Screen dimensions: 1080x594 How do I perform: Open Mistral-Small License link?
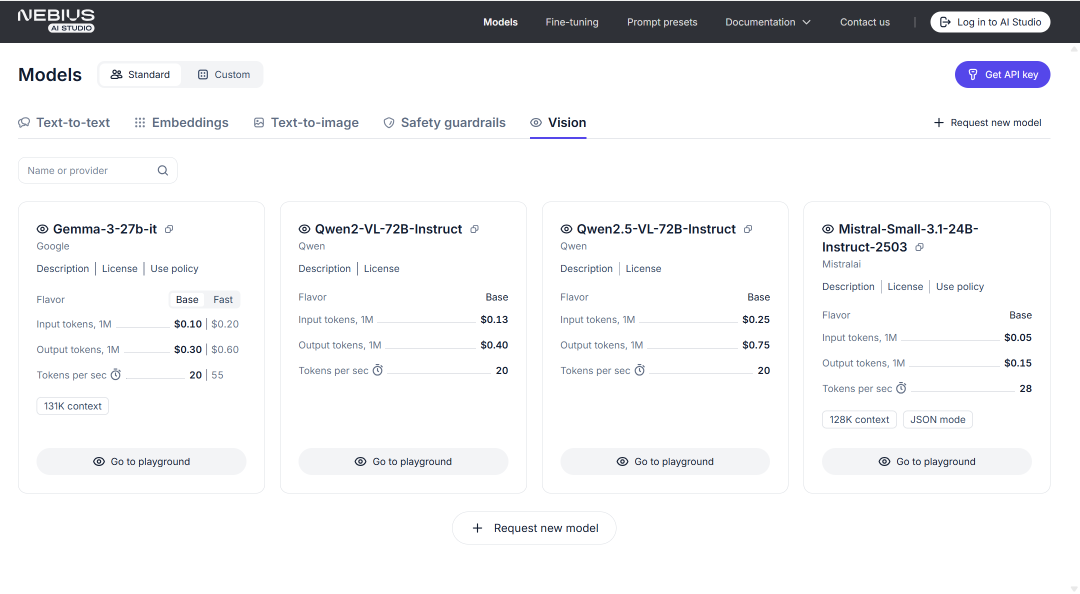point(905,287)
